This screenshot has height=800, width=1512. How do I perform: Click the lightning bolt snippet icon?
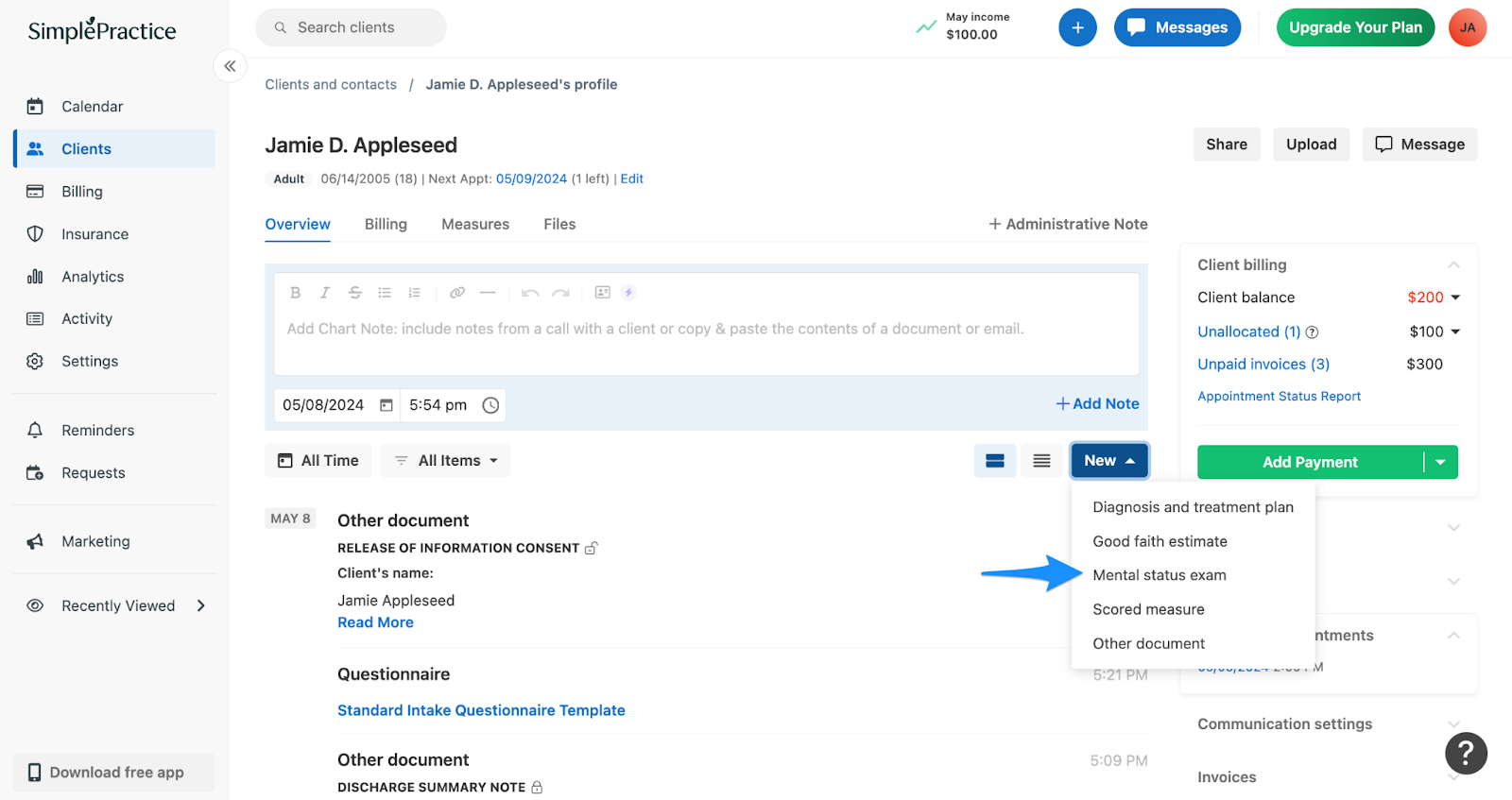[x=628, y=293]
